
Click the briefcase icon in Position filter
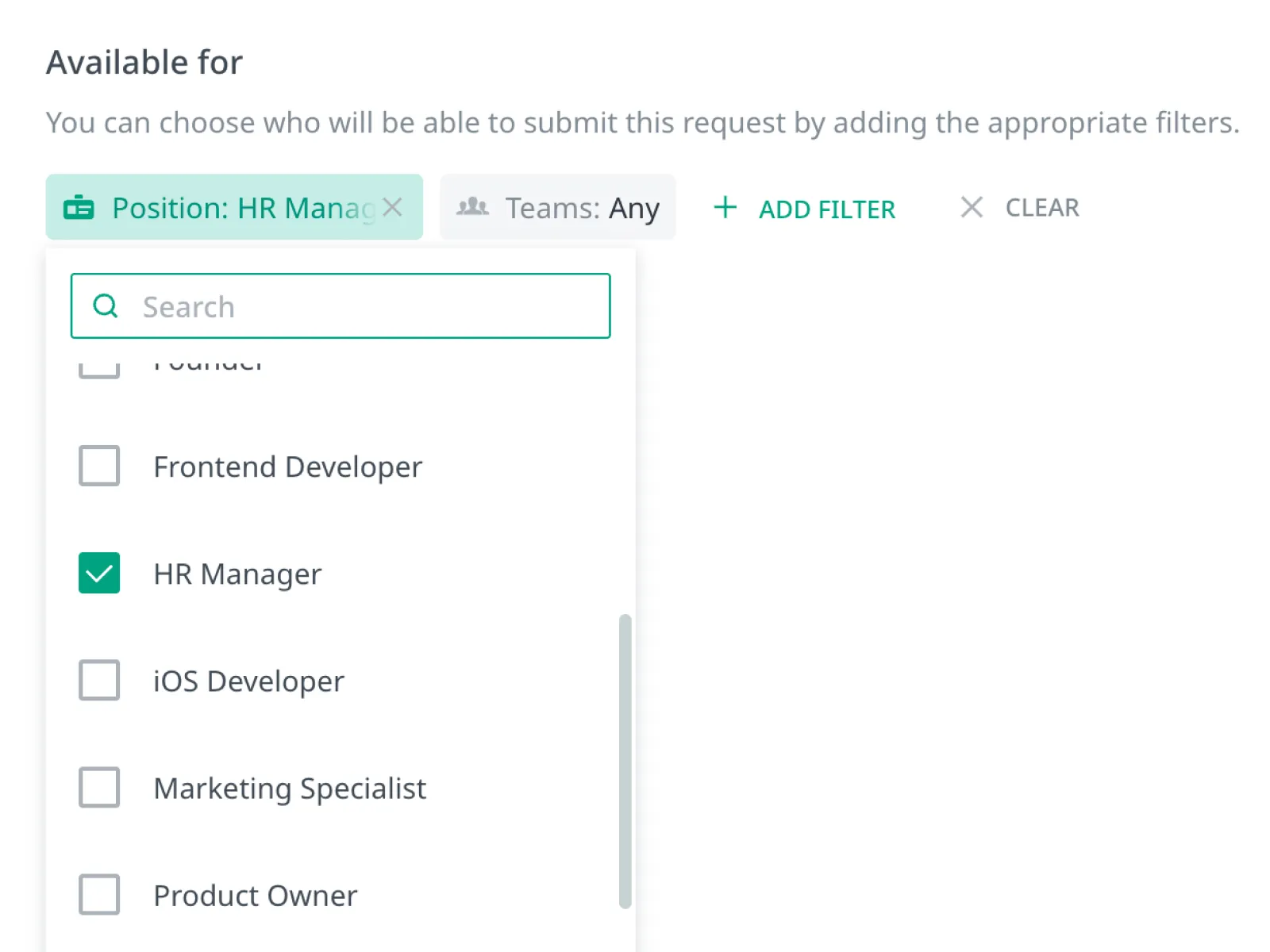pos(79,208)
